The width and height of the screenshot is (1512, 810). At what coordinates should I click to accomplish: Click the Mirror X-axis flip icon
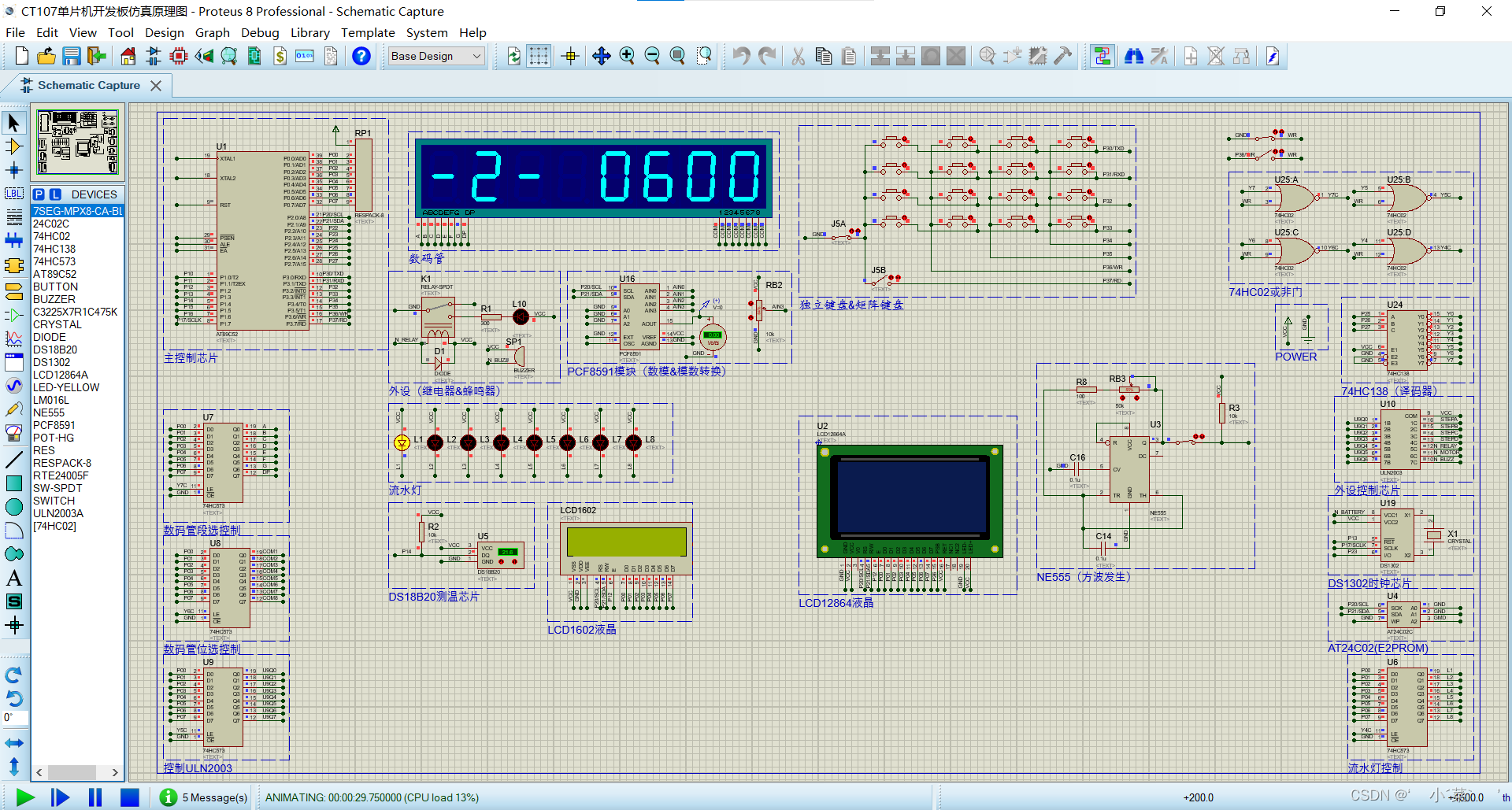point(14,743)
